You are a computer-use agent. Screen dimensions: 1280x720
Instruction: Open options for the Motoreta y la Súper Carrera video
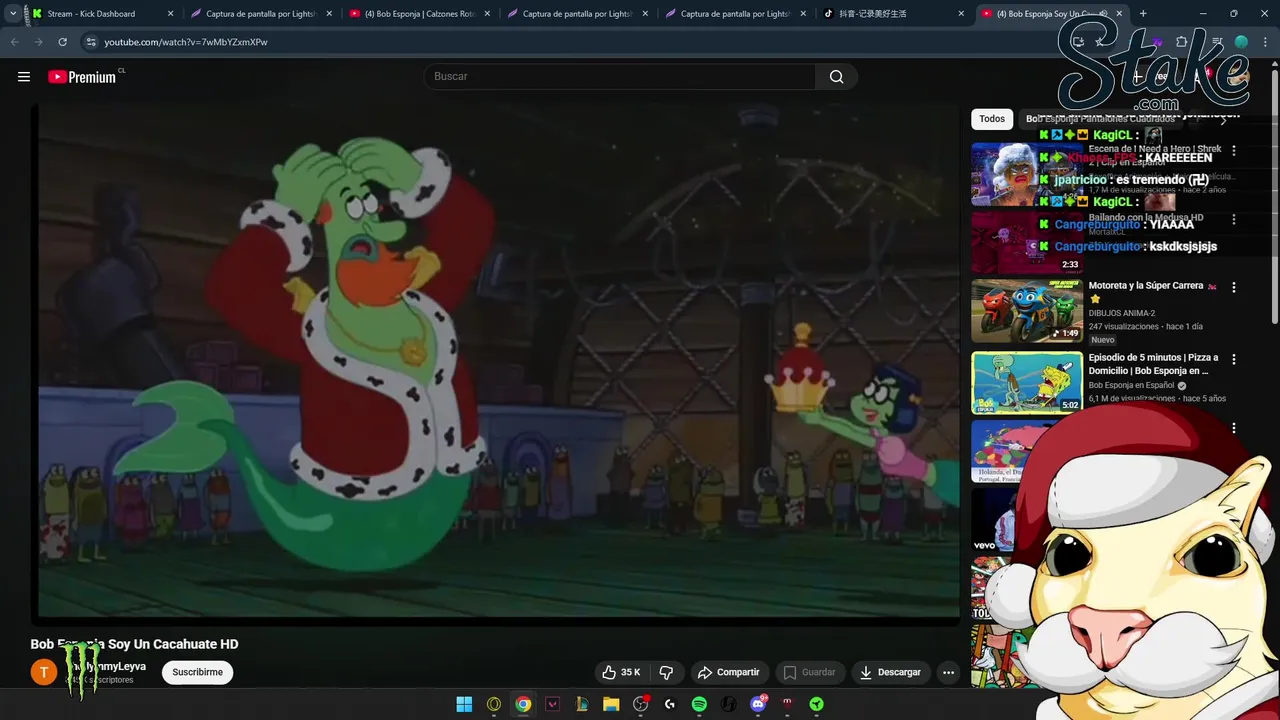tap(1233, 287)
